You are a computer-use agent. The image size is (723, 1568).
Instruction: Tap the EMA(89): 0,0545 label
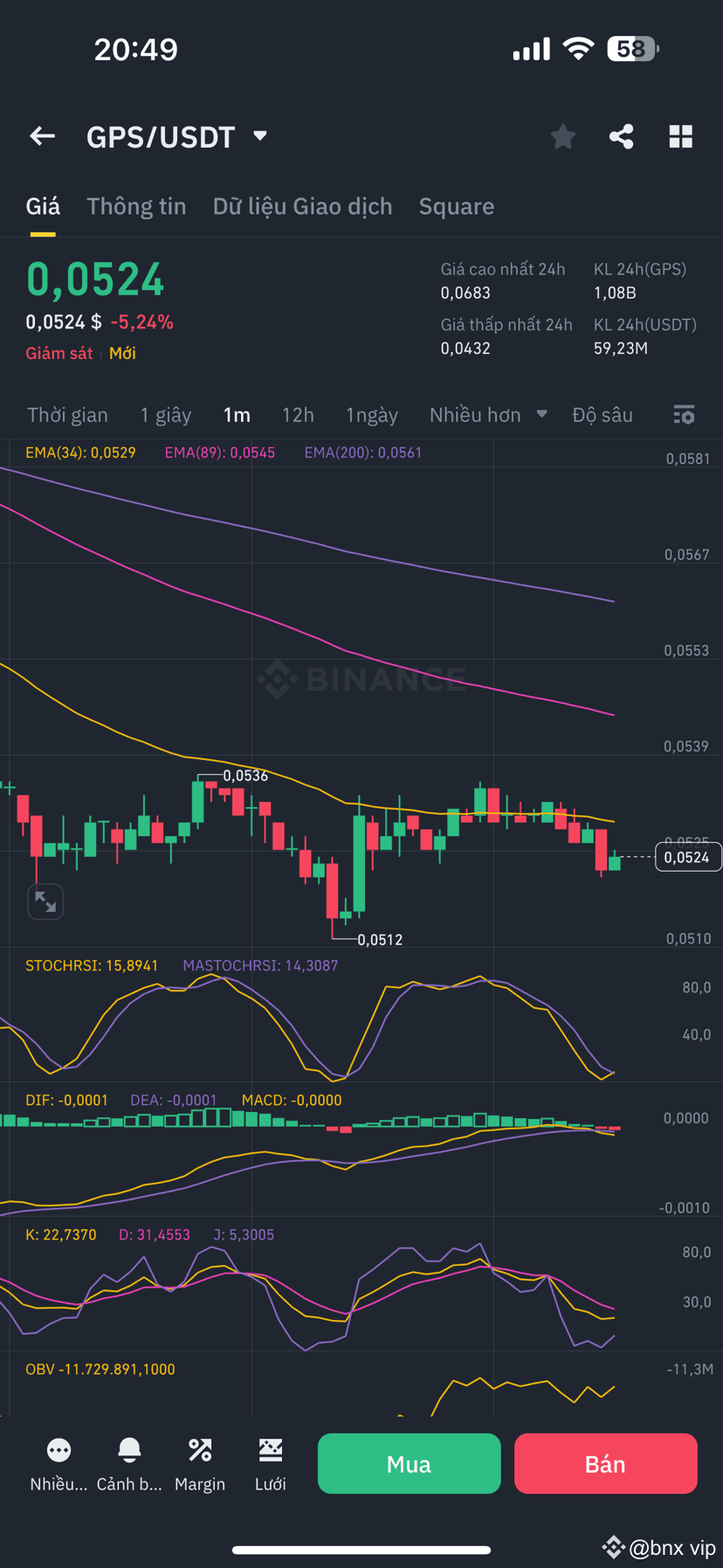pyautogui.click(x=220, y=452)
